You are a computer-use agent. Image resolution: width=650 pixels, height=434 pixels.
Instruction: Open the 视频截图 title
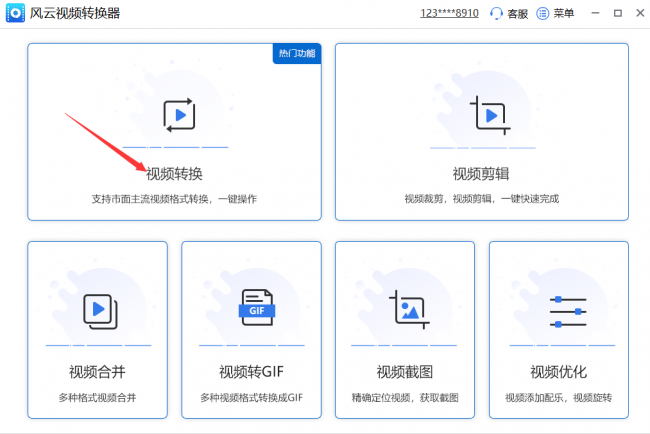tap(405, 372)
